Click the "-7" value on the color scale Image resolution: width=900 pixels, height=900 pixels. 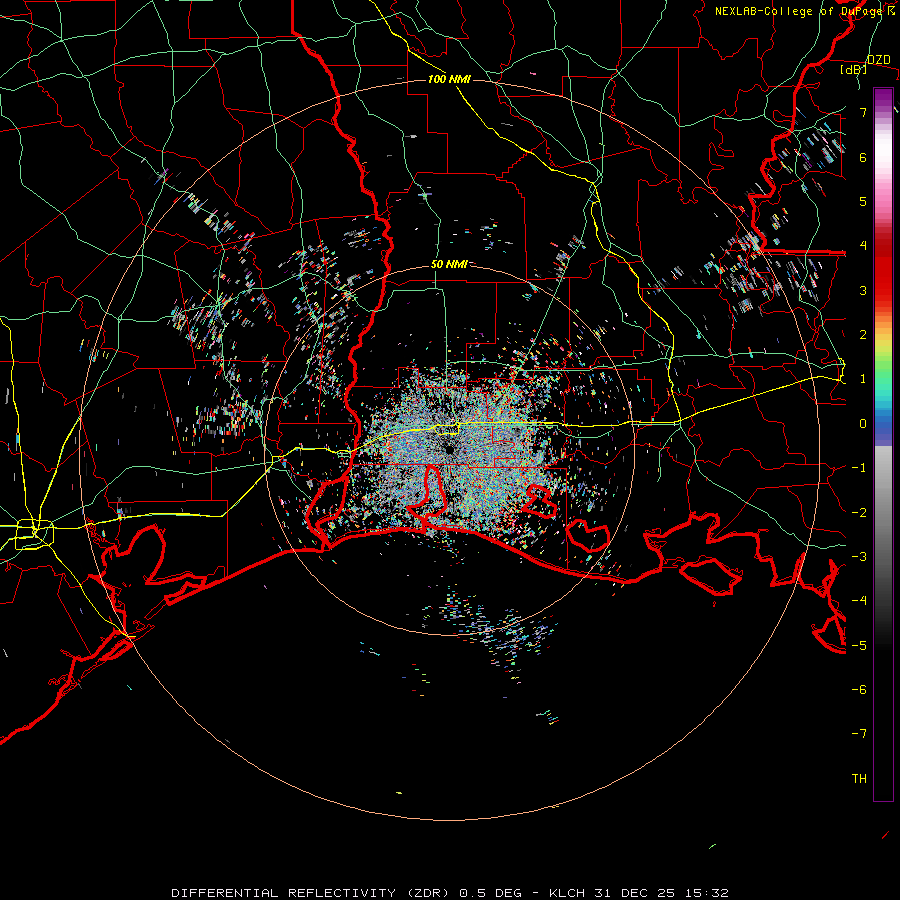[859, 734]
